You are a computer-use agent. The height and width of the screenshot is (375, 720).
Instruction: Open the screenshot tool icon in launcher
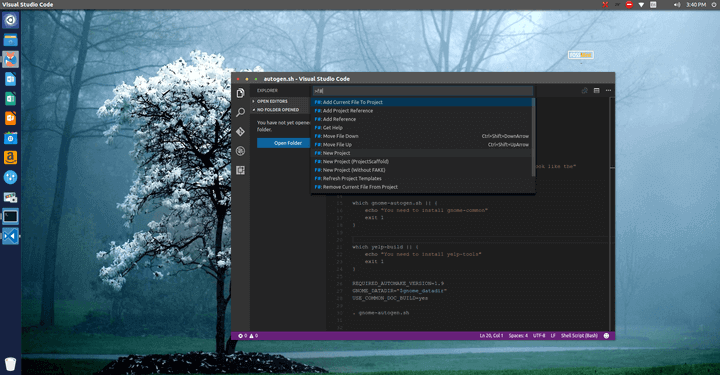[11, 197]
